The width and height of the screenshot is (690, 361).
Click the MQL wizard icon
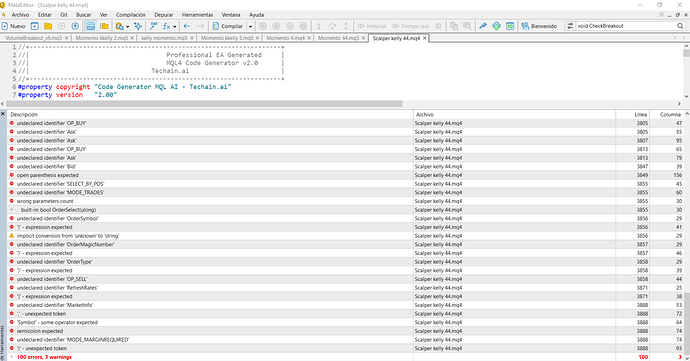coord(153,26)
